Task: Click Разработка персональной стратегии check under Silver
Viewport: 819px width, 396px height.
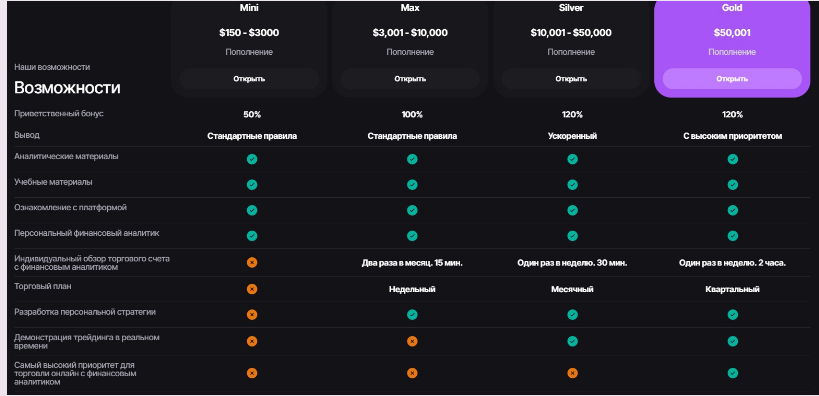Action: coord(572,315)
